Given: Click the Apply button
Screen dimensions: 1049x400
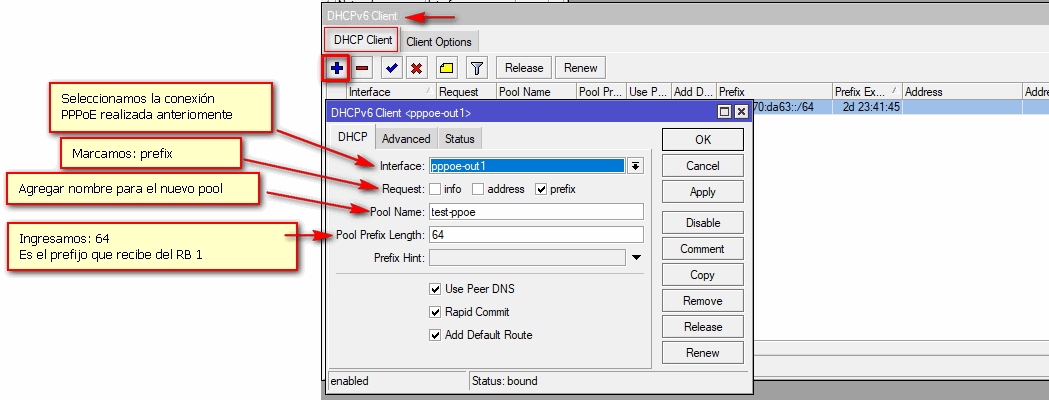Looking at the screenshot, I should [x=702, y=192].
